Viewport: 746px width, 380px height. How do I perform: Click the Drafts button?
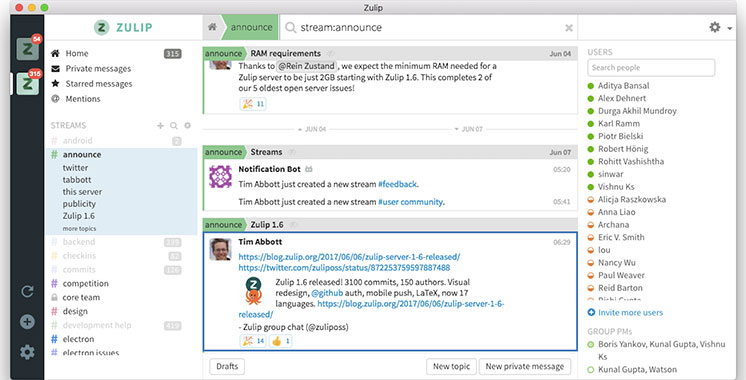tap(227, 366)
